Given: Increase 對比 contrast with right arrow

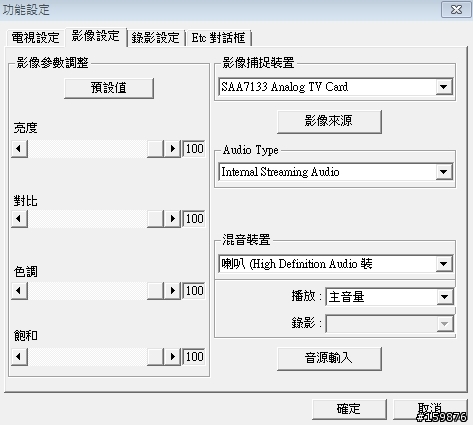Looking at the screenshot, I should point(172,219).
